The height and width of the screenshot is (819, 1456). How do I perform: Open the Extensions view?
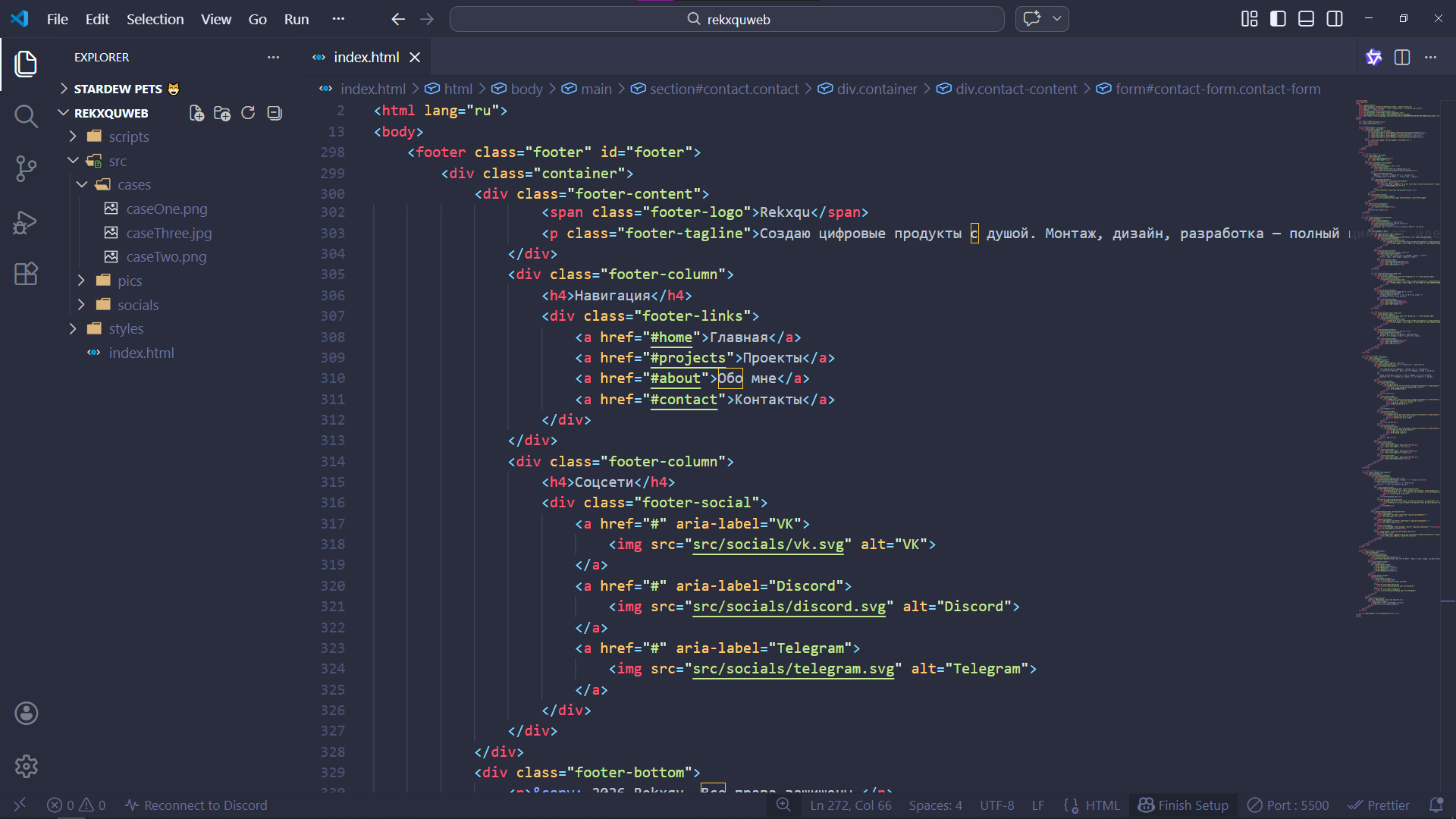click(x=26, y=274)
